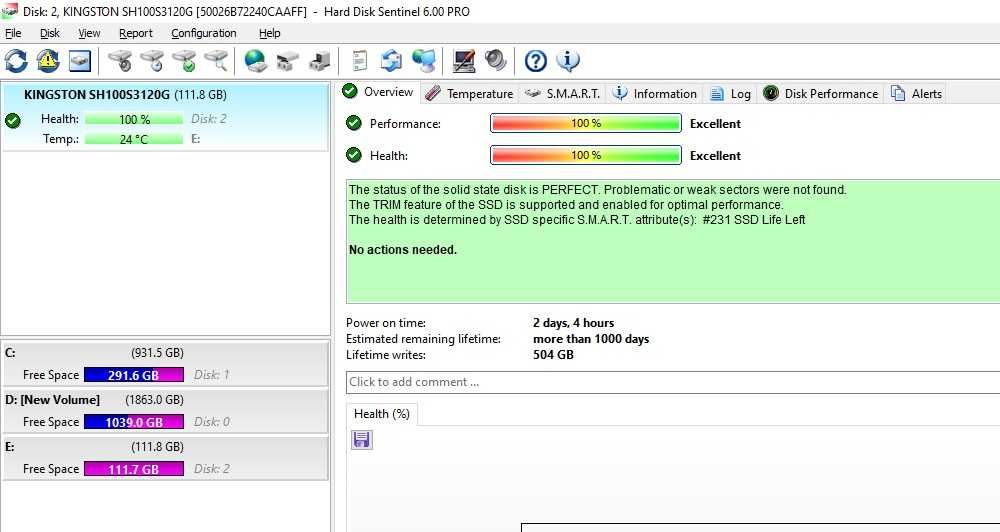
Task: Click the send report mail-arrows icon
Action: tap(392, 61)
